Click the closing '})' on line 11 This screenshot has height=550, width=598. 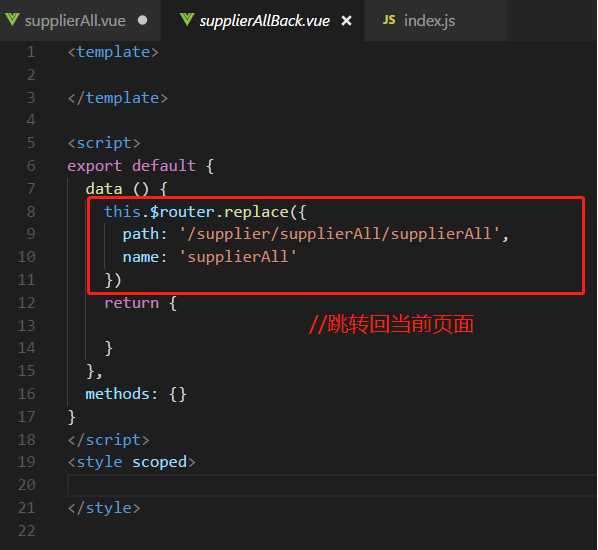click(x=113, y=280)
